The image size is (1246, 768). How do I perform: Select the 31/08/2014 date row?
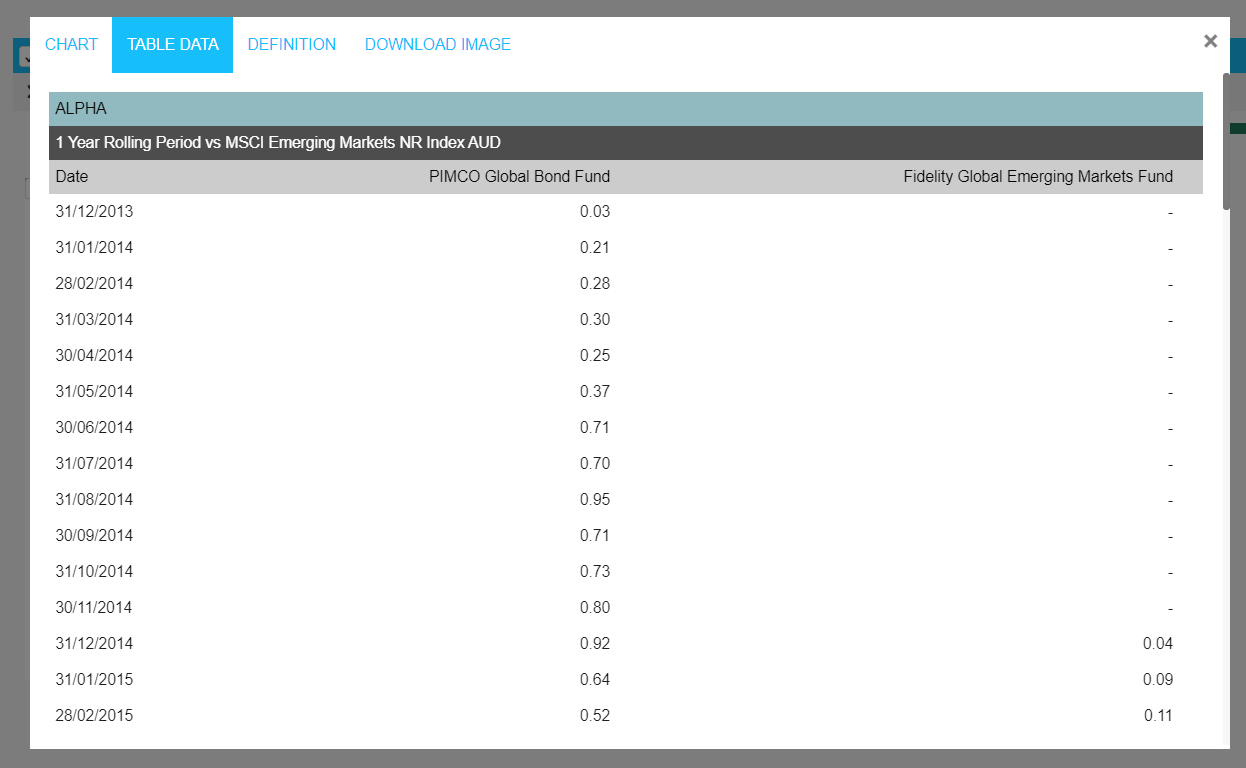tap(94, 500)
